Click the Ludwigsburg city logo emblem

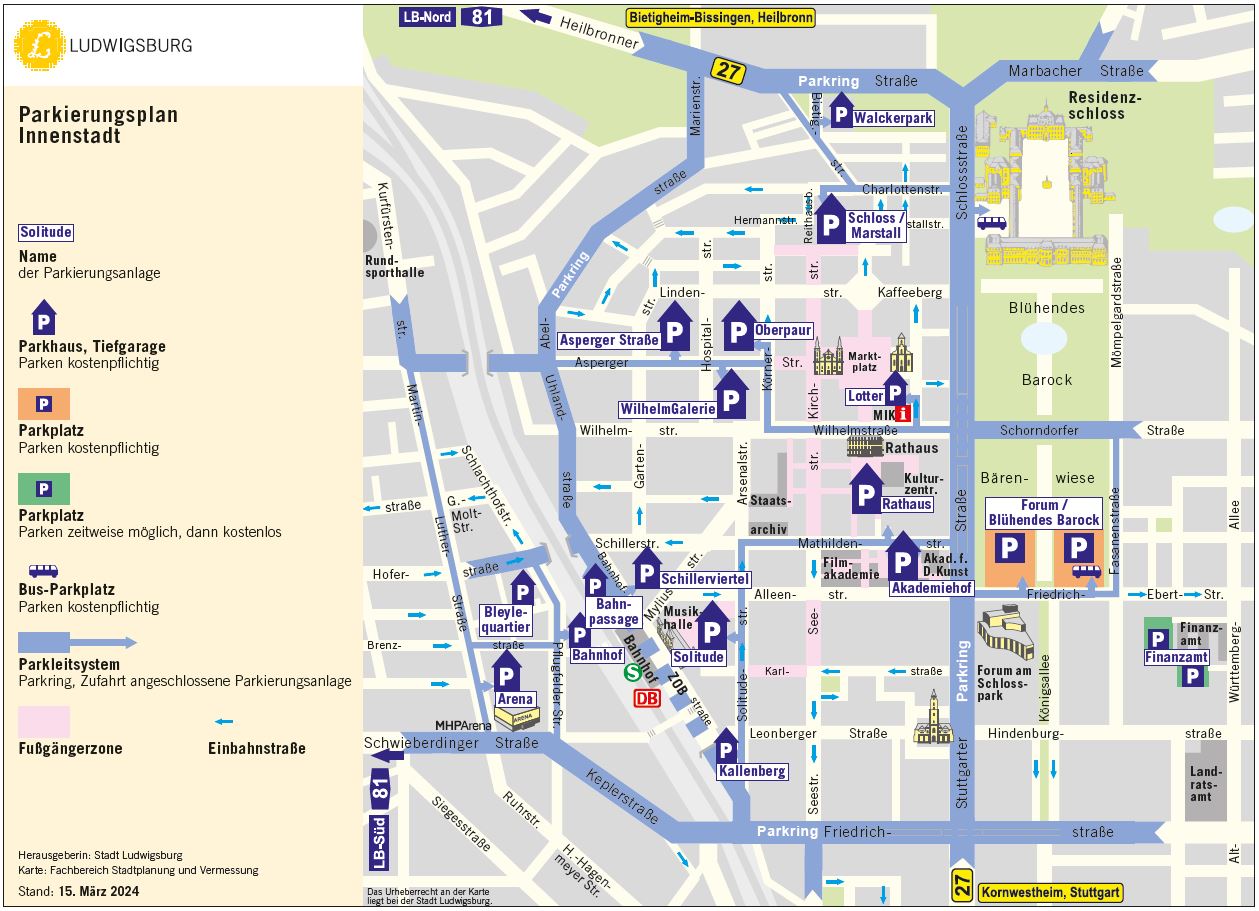(x=40, y=45)
